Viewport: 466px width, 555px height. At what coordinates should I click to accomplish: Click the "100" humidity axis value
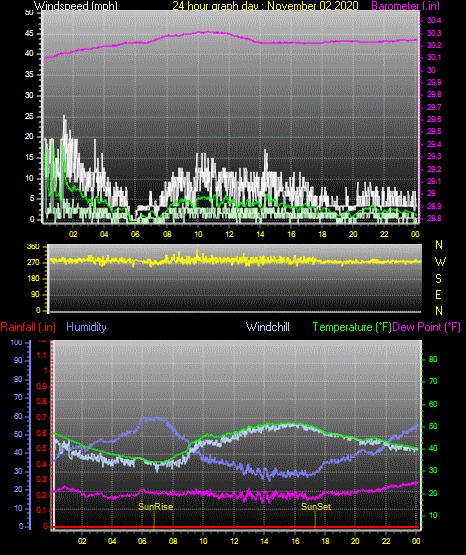point(17,342)
